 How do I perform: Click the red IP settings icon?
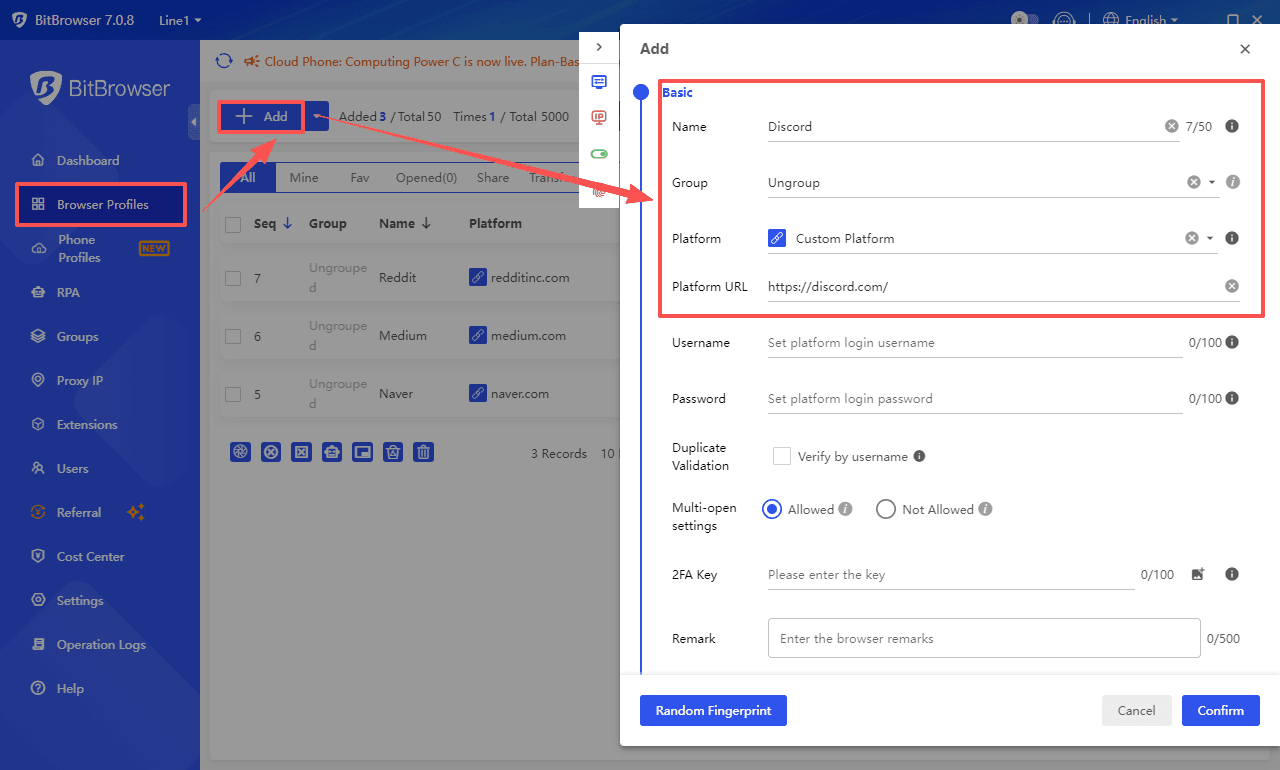(599, 117)
